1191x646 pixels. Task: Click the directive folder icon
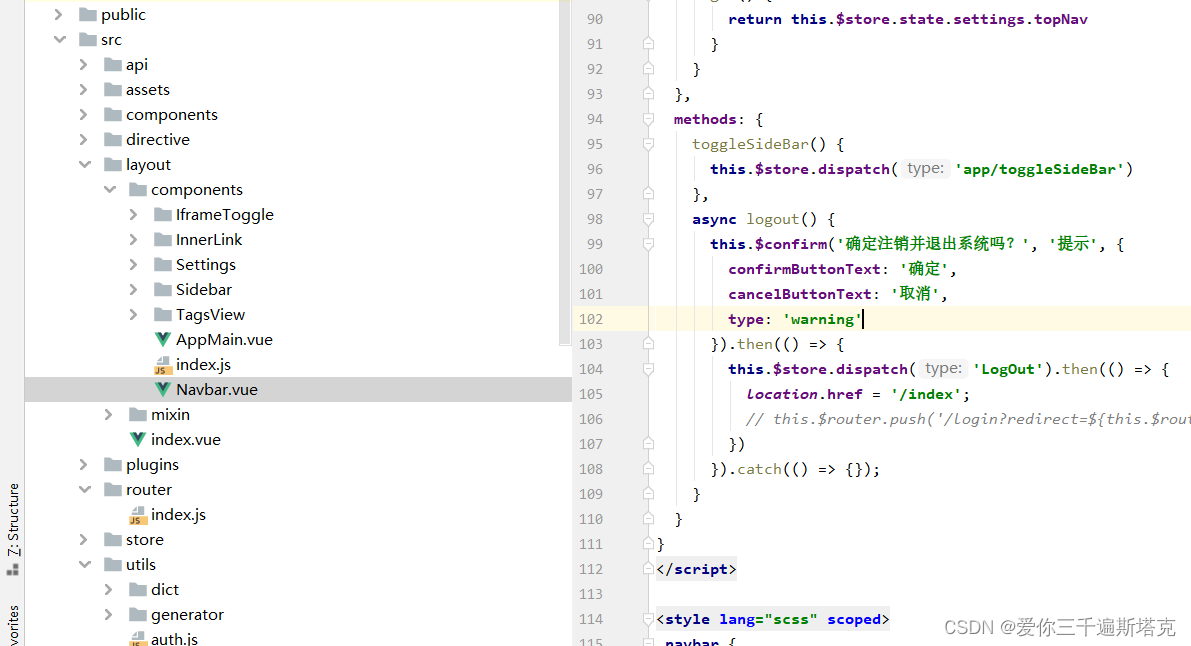(x=113, y=140)
